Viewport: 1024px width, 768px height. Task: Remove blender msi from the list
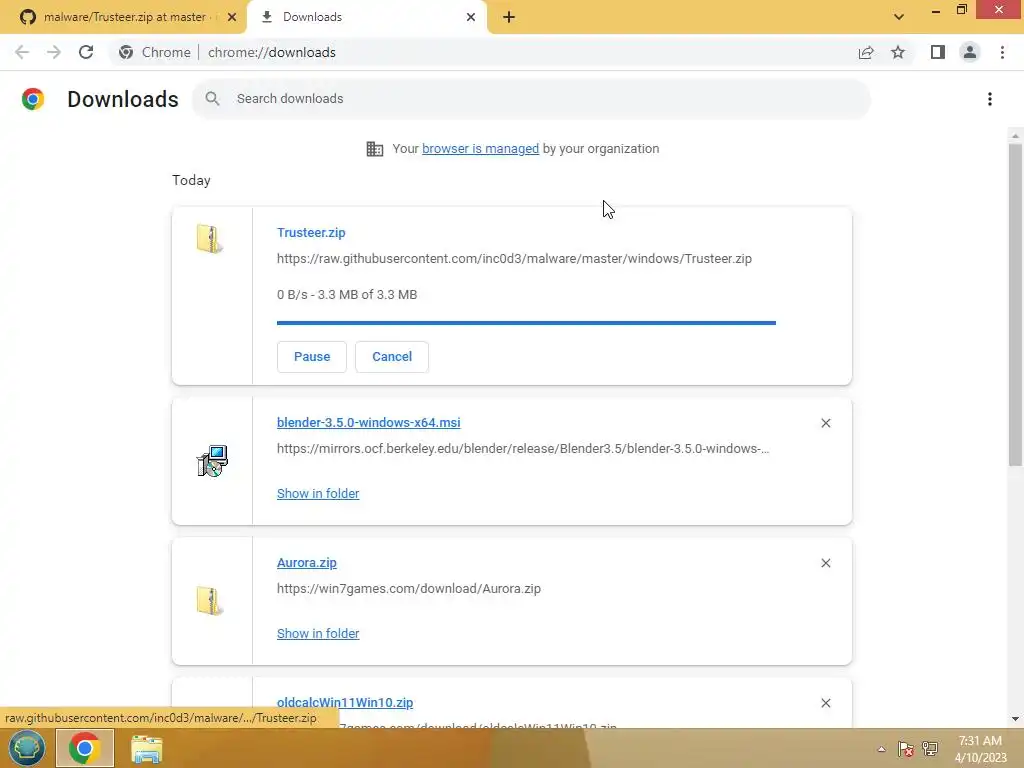tap(825, 423)
